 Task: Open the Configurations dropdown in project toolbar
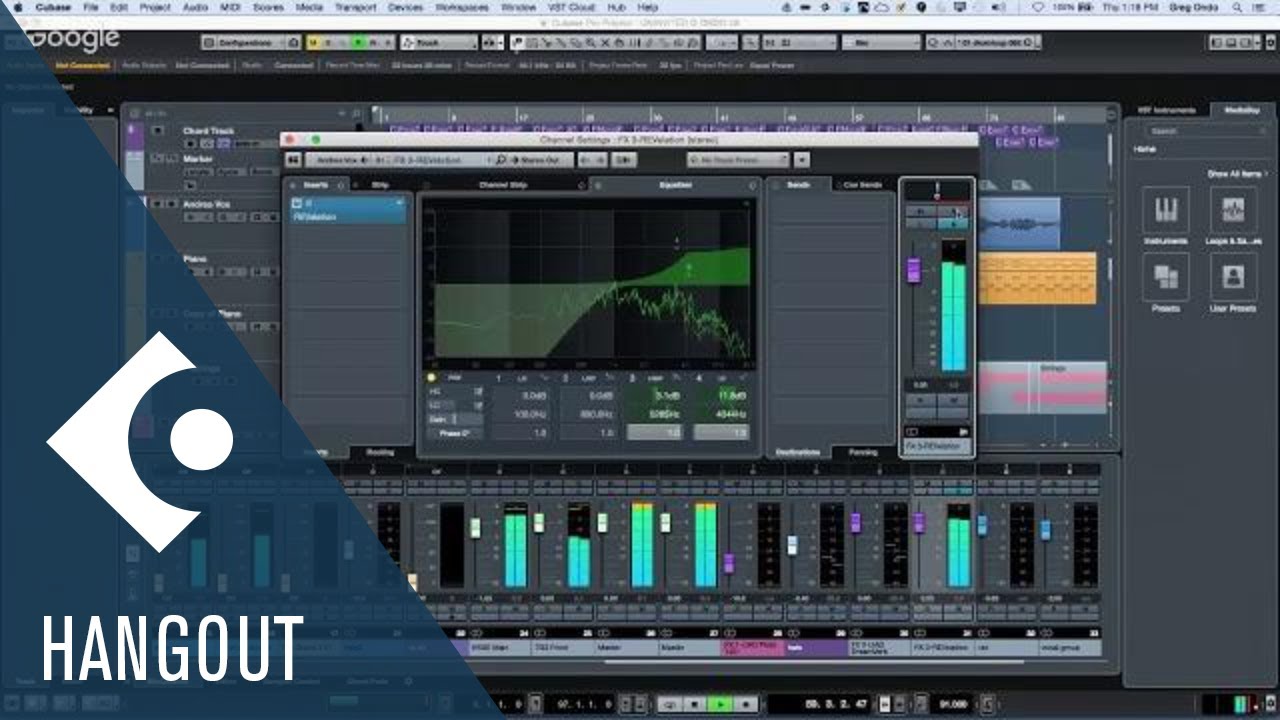click(244, 43)
